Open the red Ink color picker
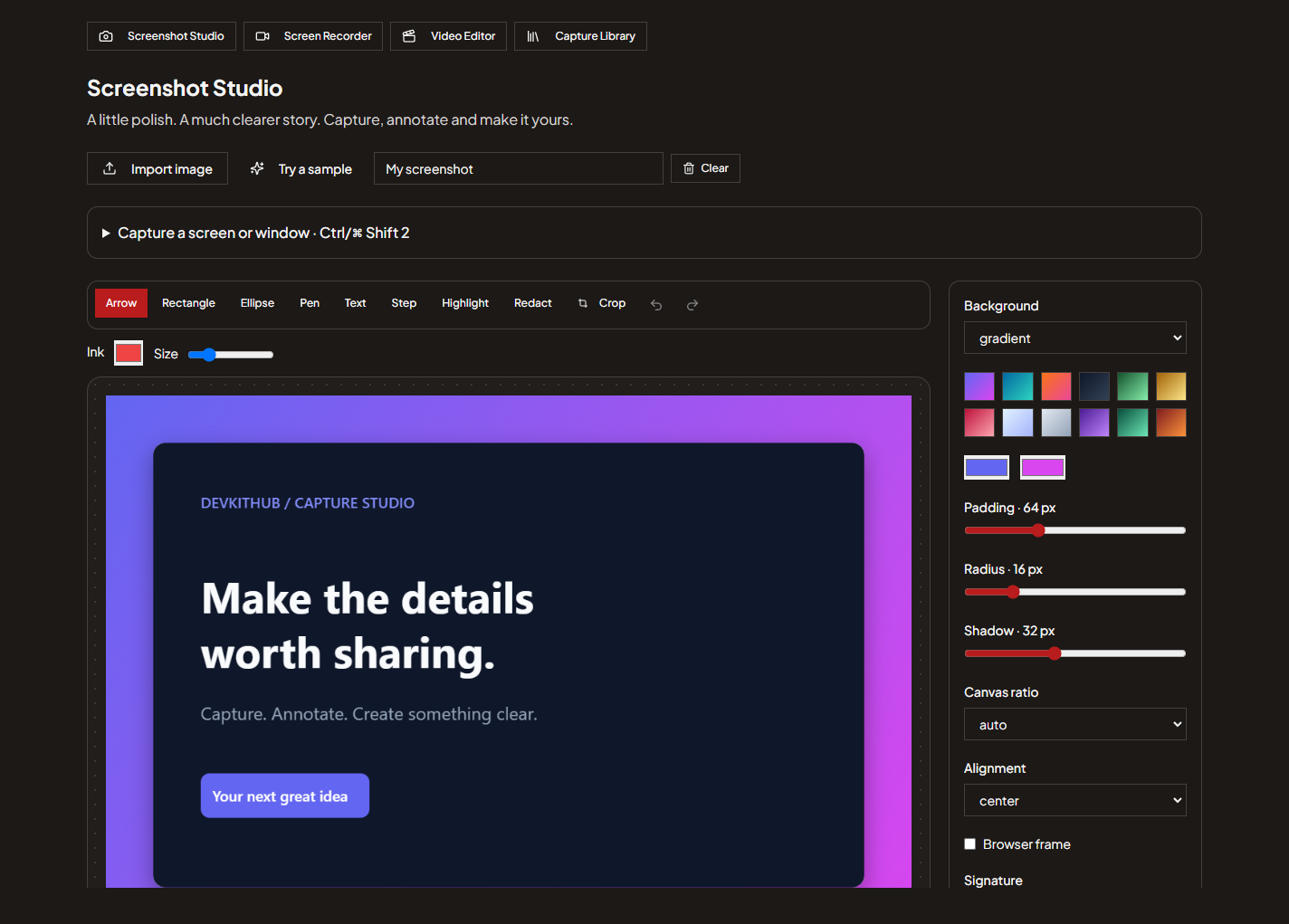Screen dimensions: 1289x924 [x=129, y=353]
